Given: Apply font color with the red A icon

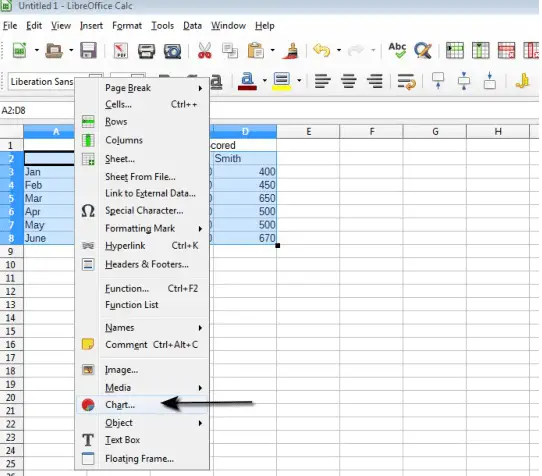Looking at the screenshot, I should click(247, 82).
